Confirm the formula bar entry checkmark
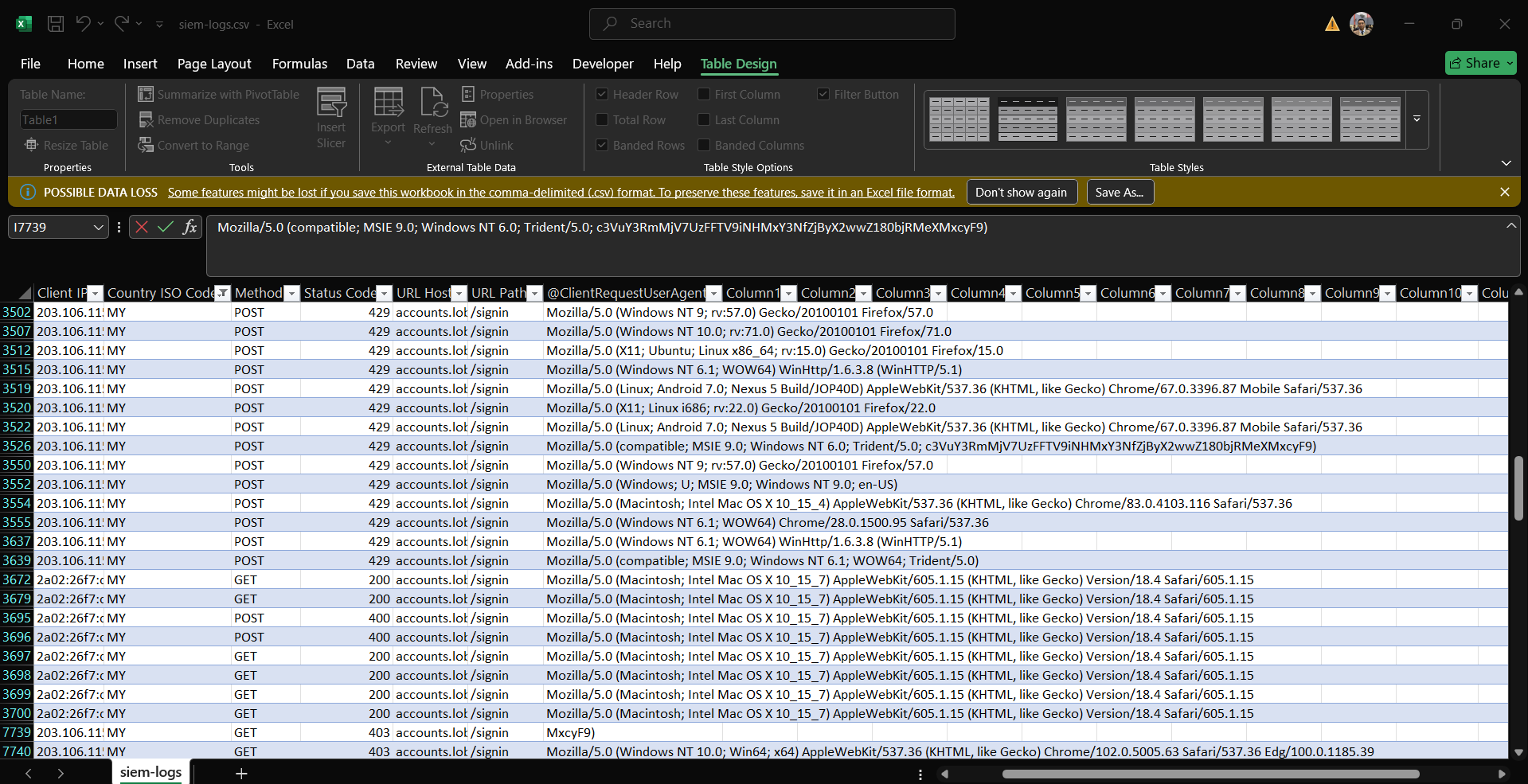The width and height of the screenshot is (1528, 784). pos(166,227)
